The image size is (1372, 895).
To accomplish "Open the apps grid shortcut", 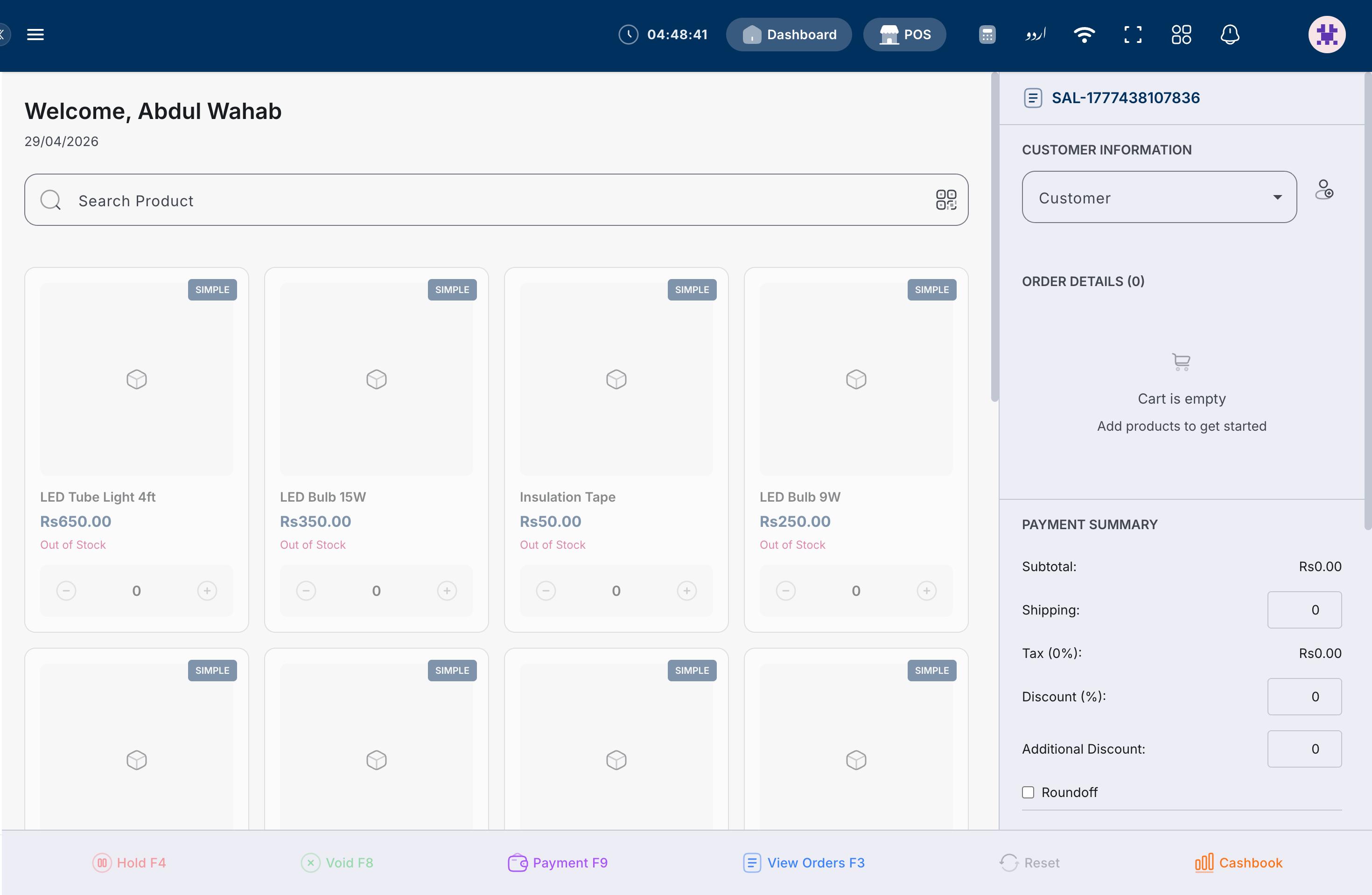I will pyautogui.click(x=1181, y=35).
